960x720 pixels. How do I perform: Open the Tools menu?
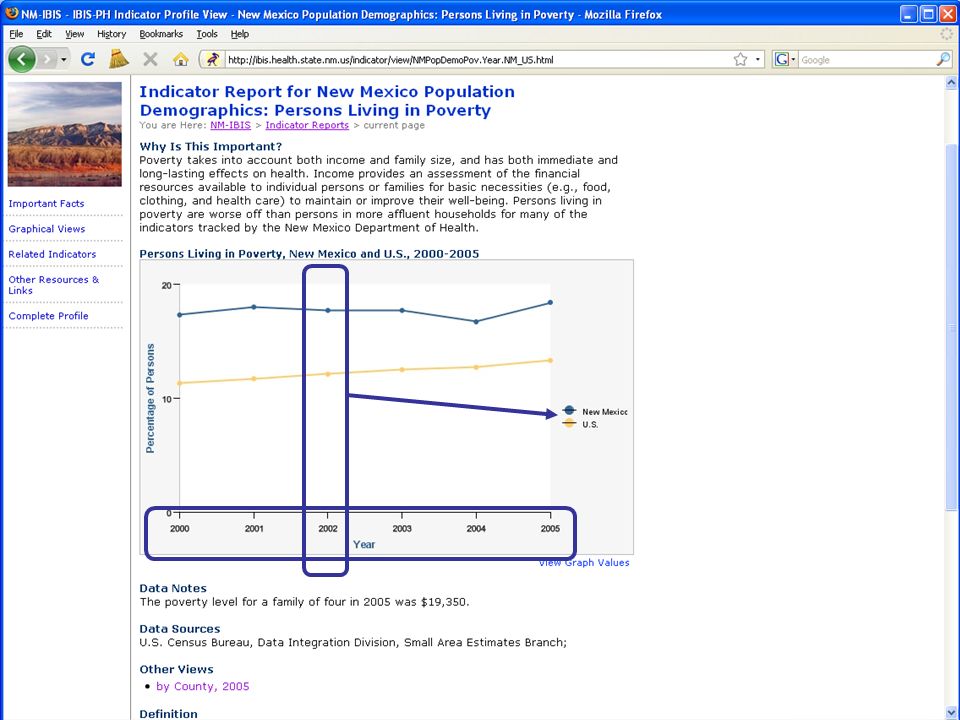click(207, 34)
